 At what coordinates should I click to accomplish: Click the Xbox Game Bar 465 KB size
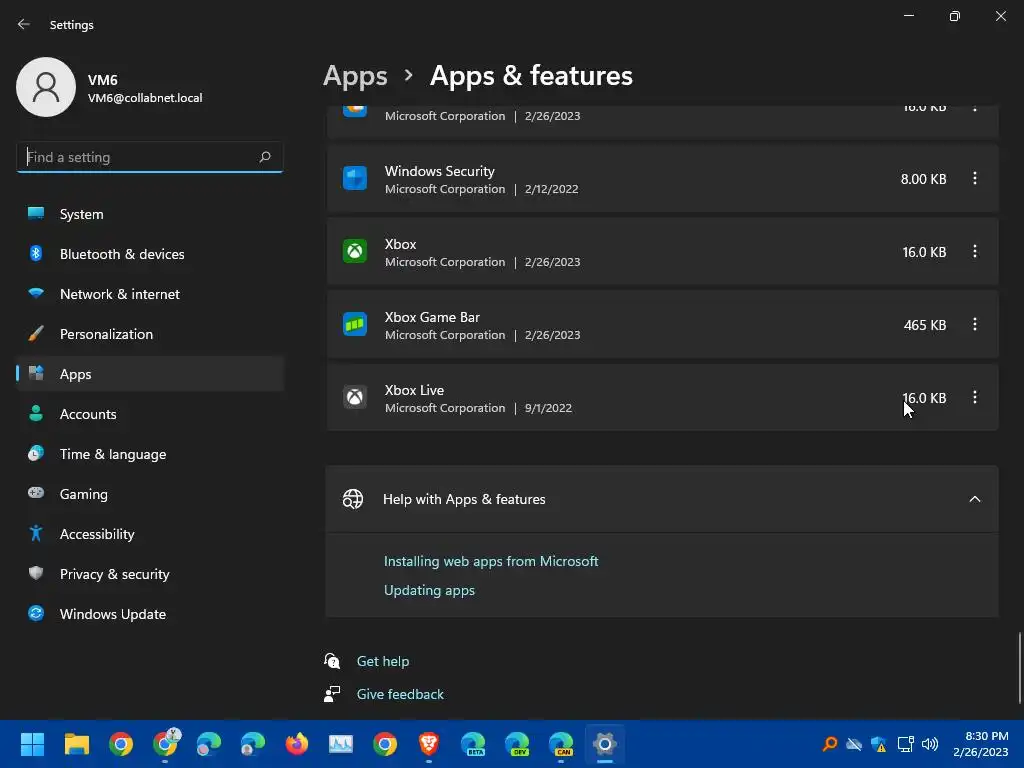[x=925, y=325]
